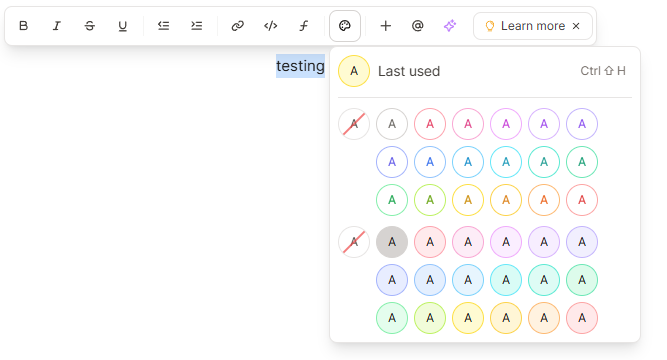
Task: Insert a link with the chain icon
Action: coord(237,26)
